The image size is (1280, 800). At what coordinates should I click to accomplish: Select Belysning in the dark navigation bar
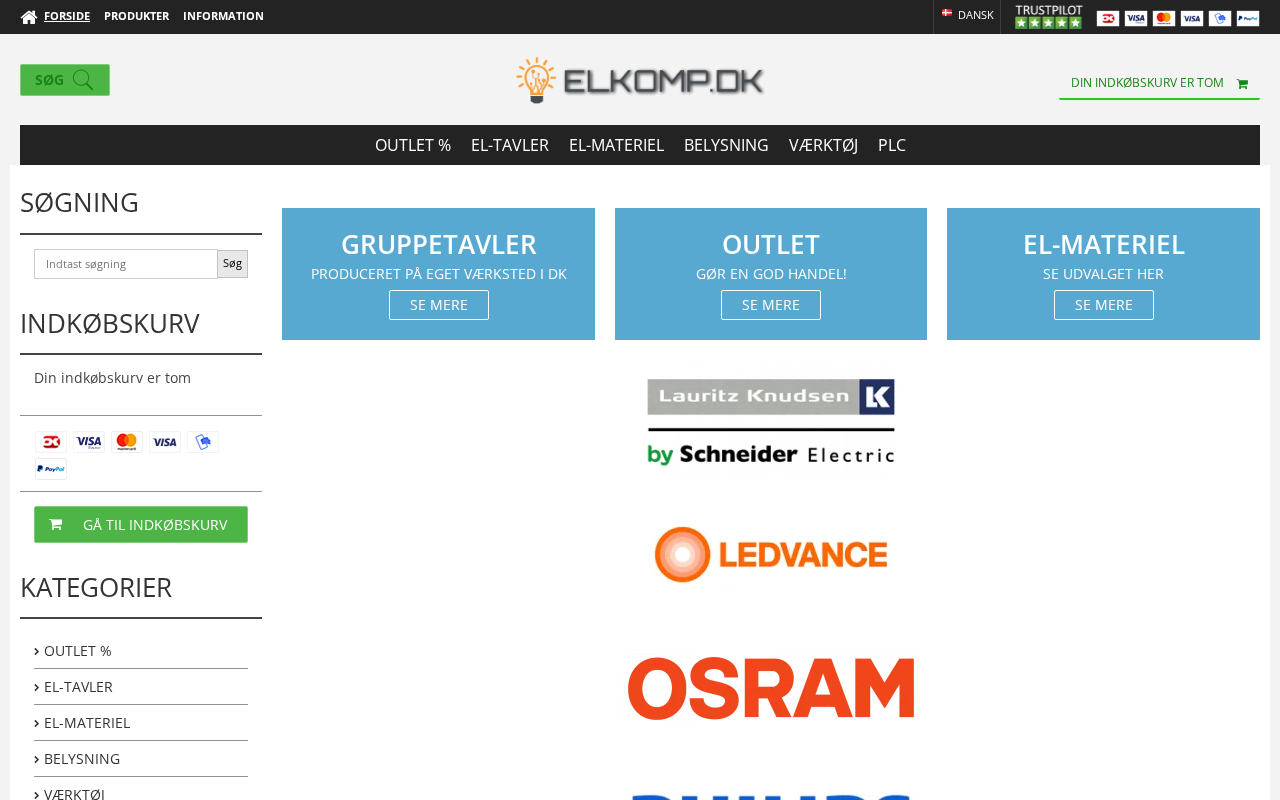(726, 145)
